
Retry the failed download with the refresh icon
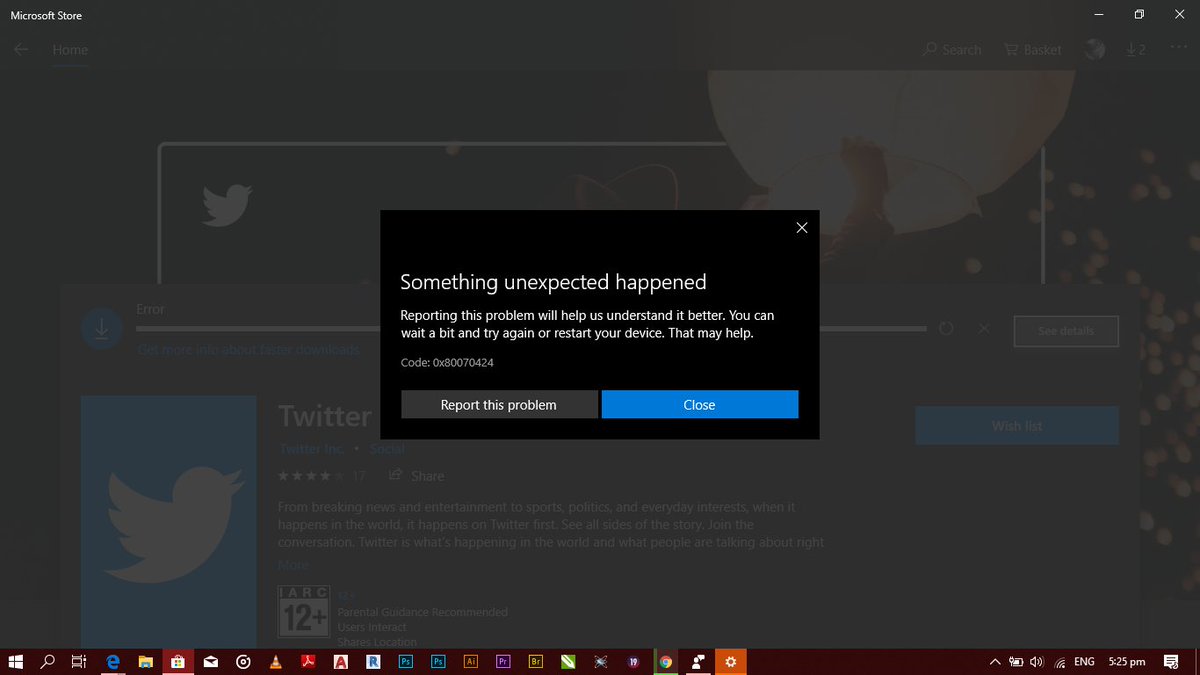coord(947,328)
